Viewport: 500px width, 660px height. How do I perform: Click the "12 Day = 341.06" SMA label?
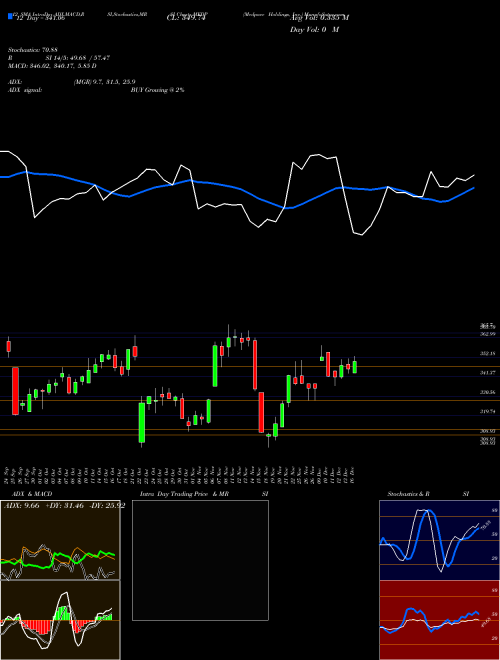pos(40,19)
